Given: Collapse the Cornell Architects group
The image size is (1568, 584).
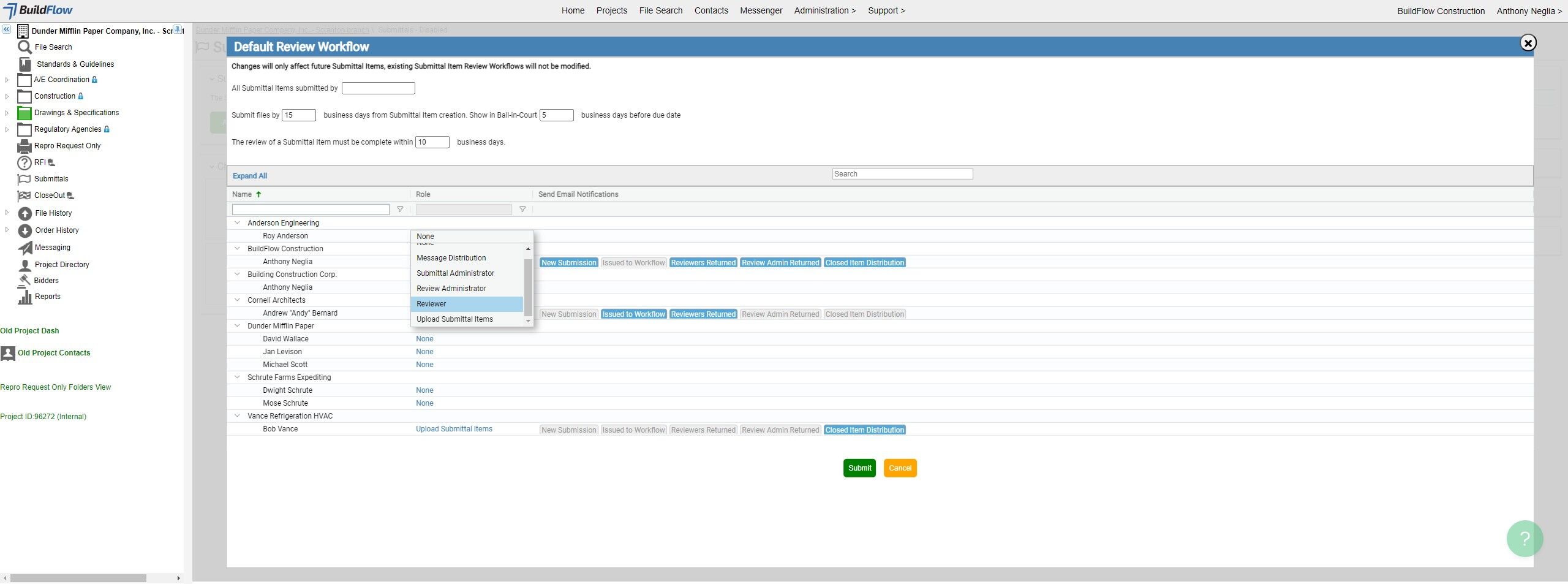Looking at the screenshot, I should pos(238,300).
